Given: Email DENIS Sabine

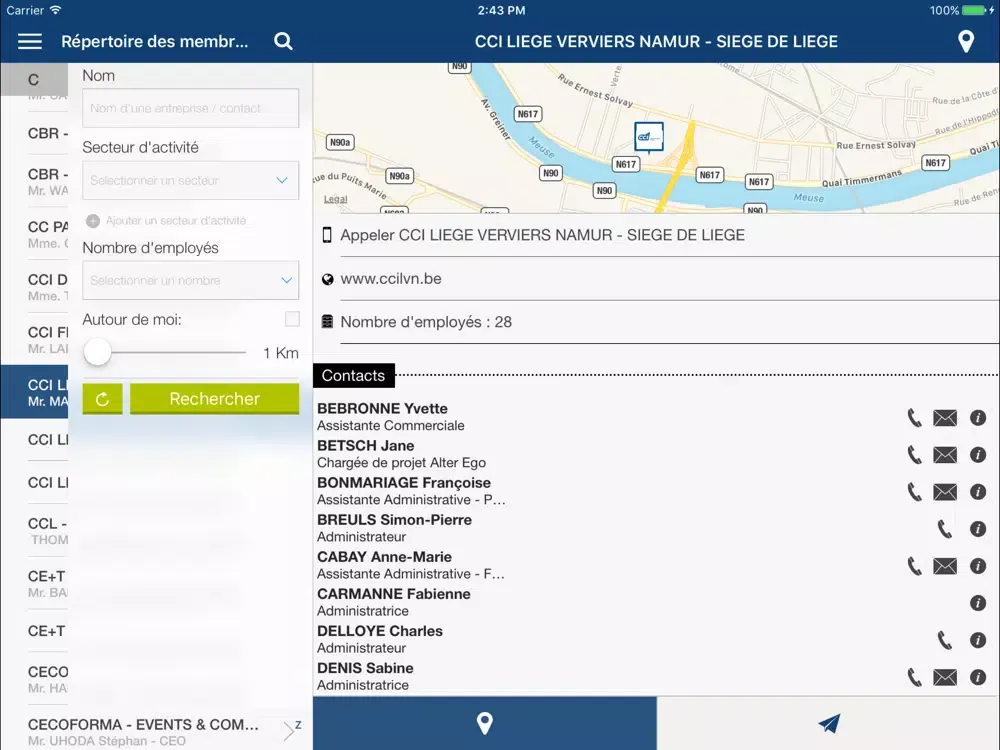Looking at the screenshot, I should pos(945,677).
